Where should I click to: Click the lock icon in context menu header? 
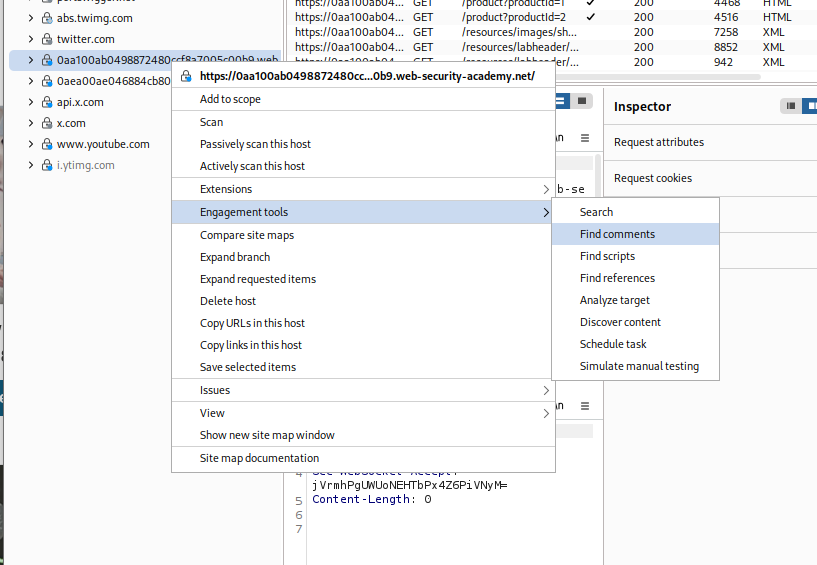[186, 76]
